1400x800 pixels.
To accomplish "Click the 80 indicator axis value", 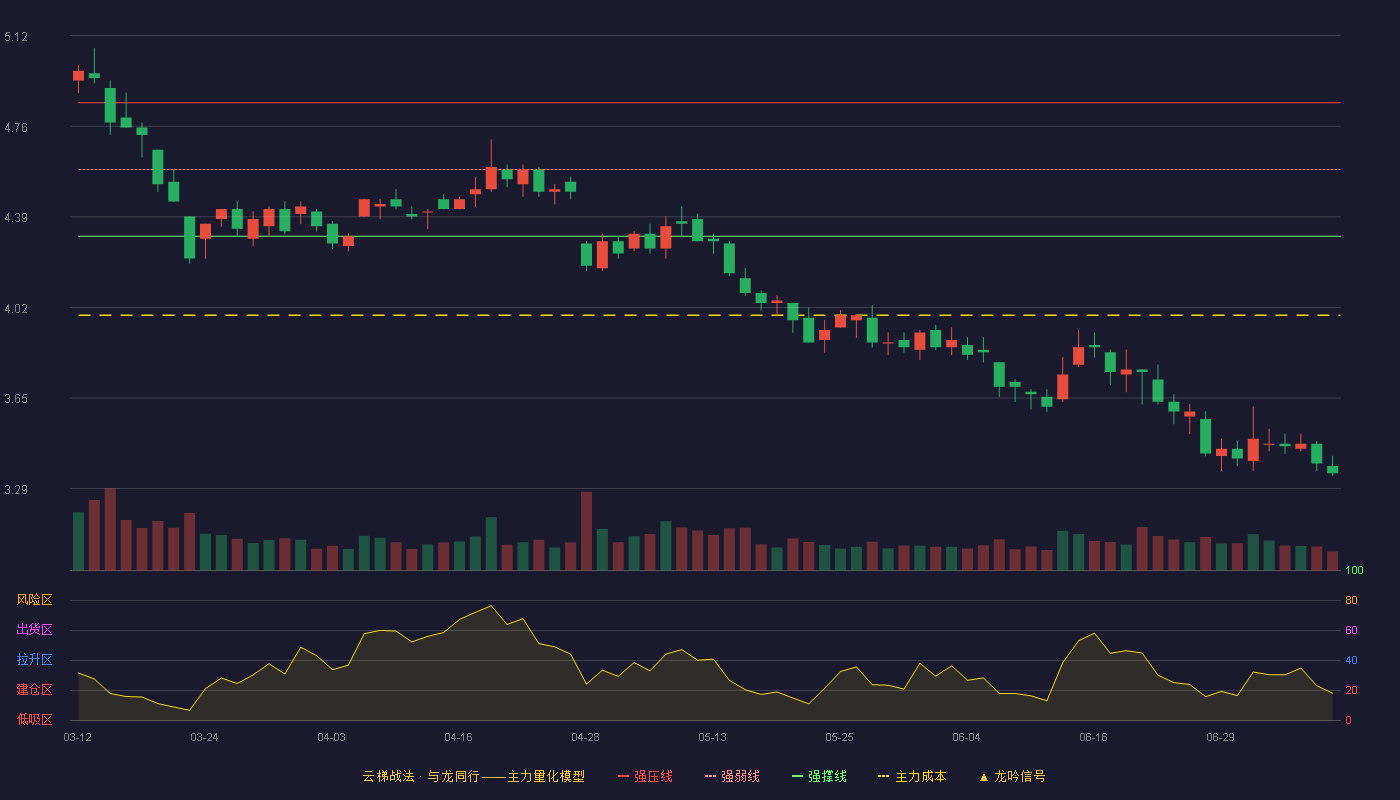I will [x=1351, y=601].
